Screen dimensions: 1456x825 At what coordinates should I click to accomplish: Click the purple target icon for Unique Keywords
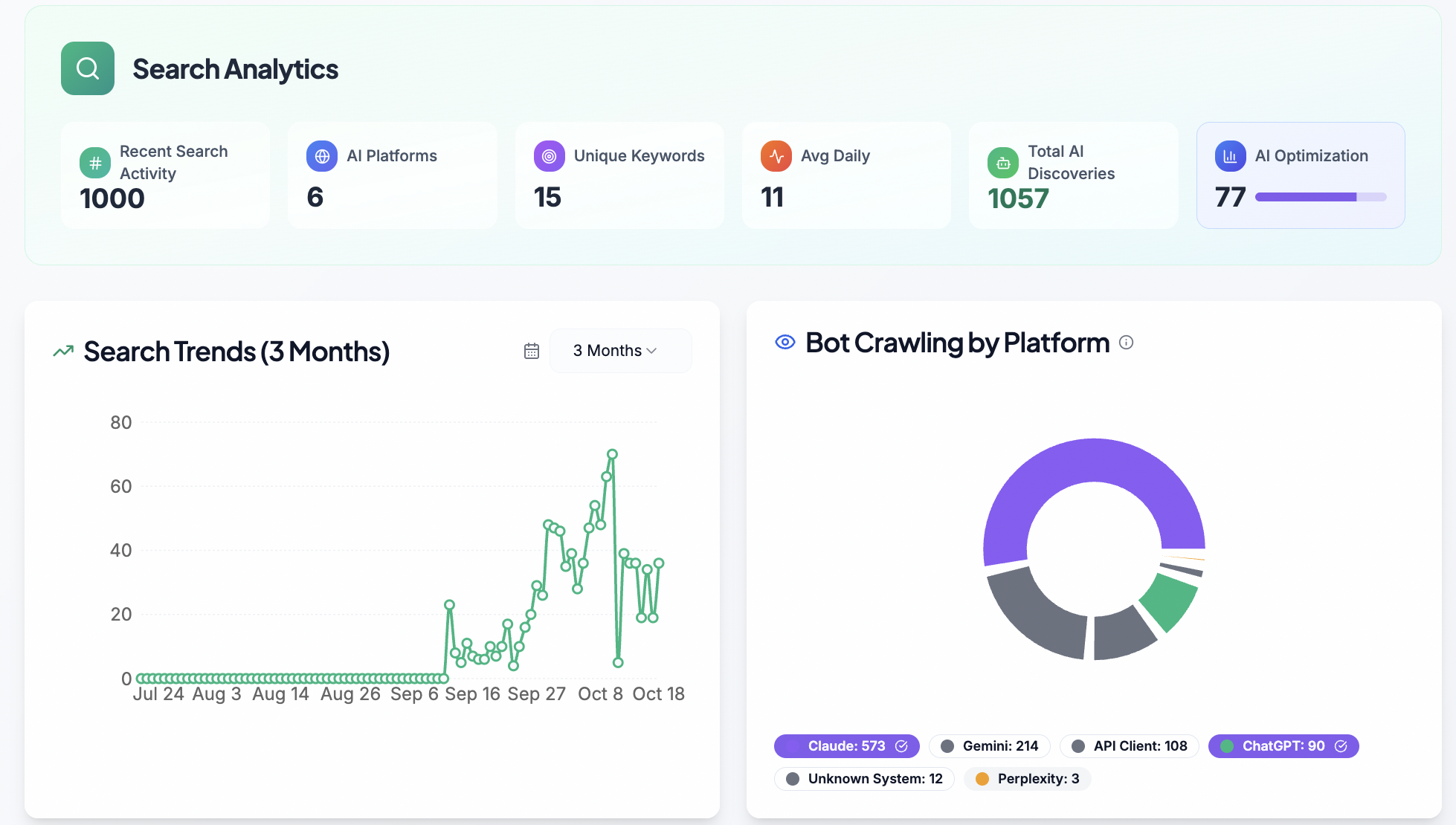549,156
